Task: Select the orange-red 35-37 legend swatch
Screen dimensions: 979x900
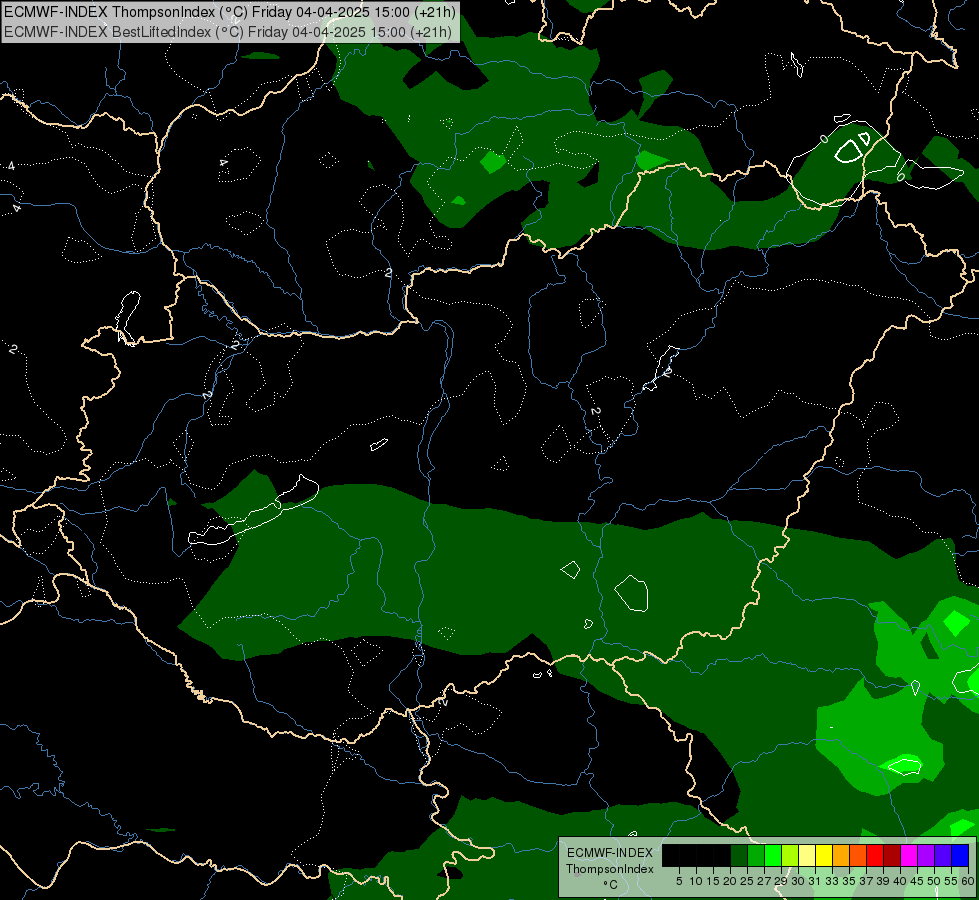Action: point(858,855)
